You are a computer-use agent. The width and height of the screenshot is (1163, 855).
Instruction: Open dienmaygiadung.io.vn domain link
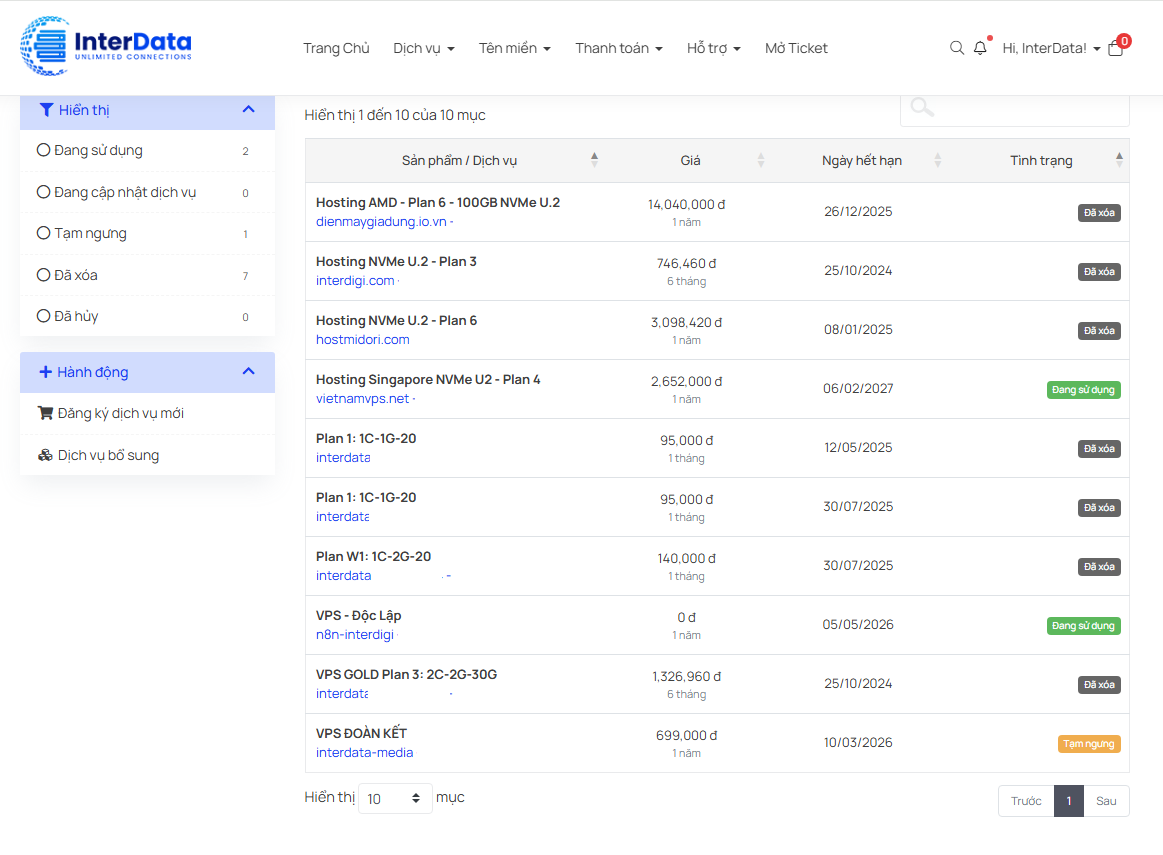point(381,222)
